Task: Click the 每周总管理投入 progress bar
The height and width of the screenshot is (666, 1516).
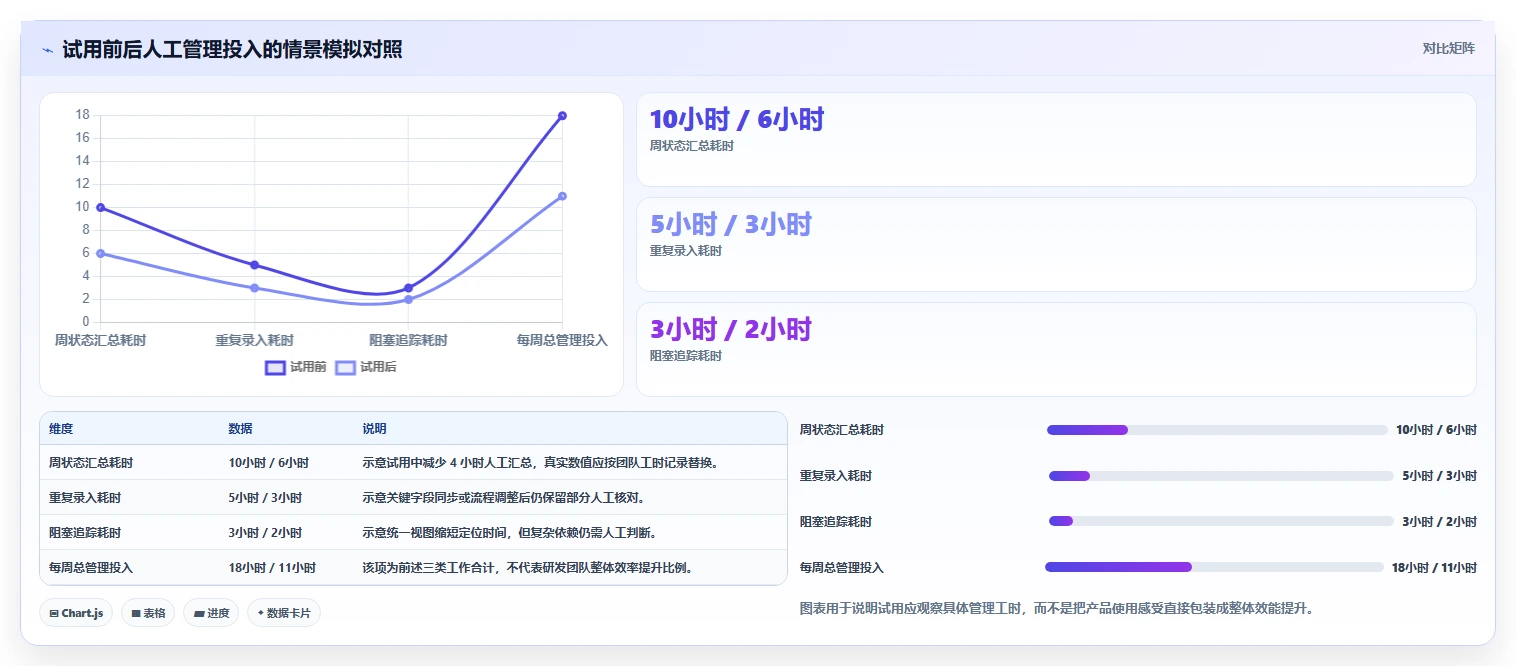Action: point(1214,567)
